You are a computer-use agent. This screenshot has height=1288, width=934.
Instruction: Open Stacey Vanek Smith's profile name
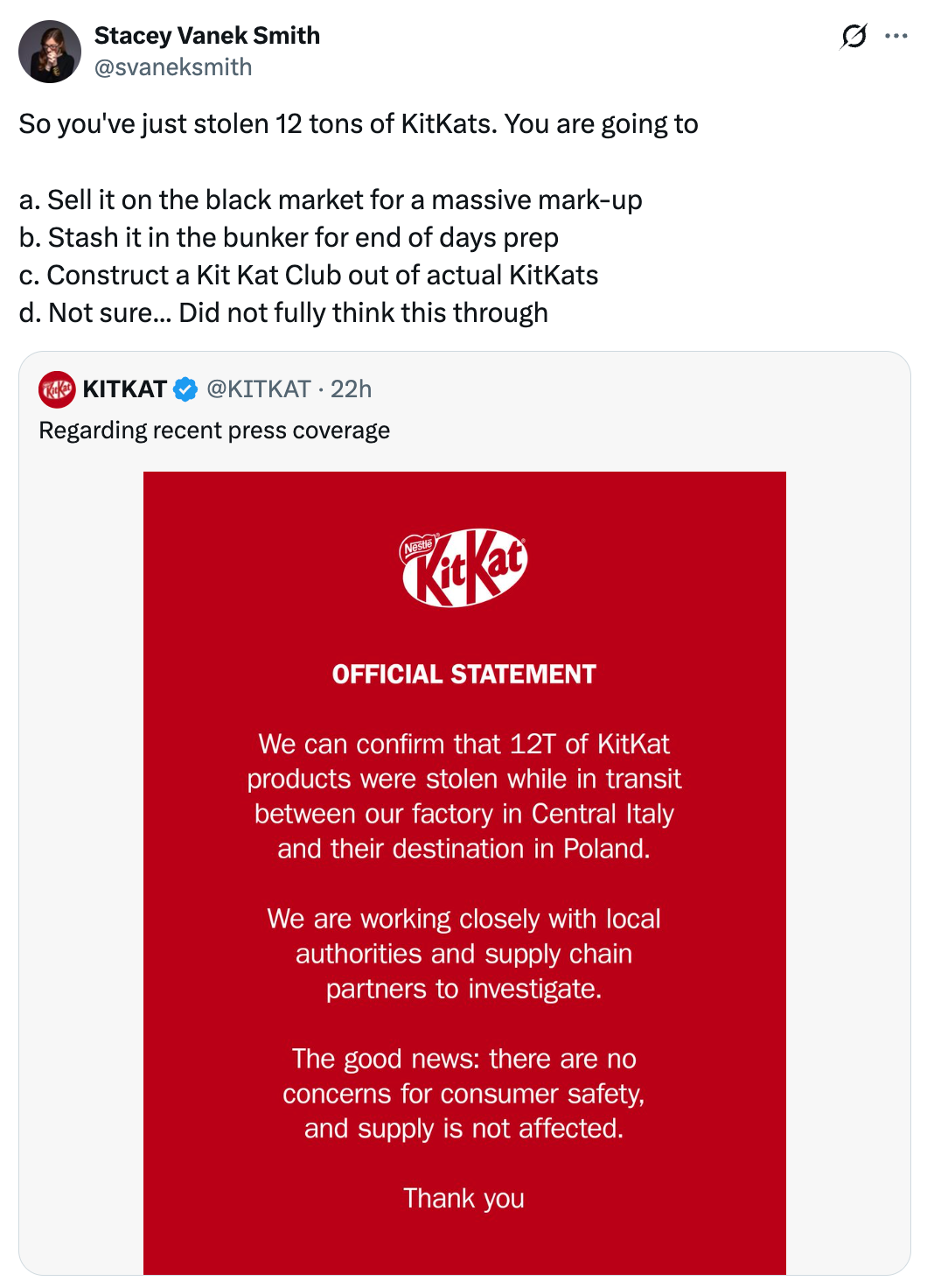click(x=205, y=35)
